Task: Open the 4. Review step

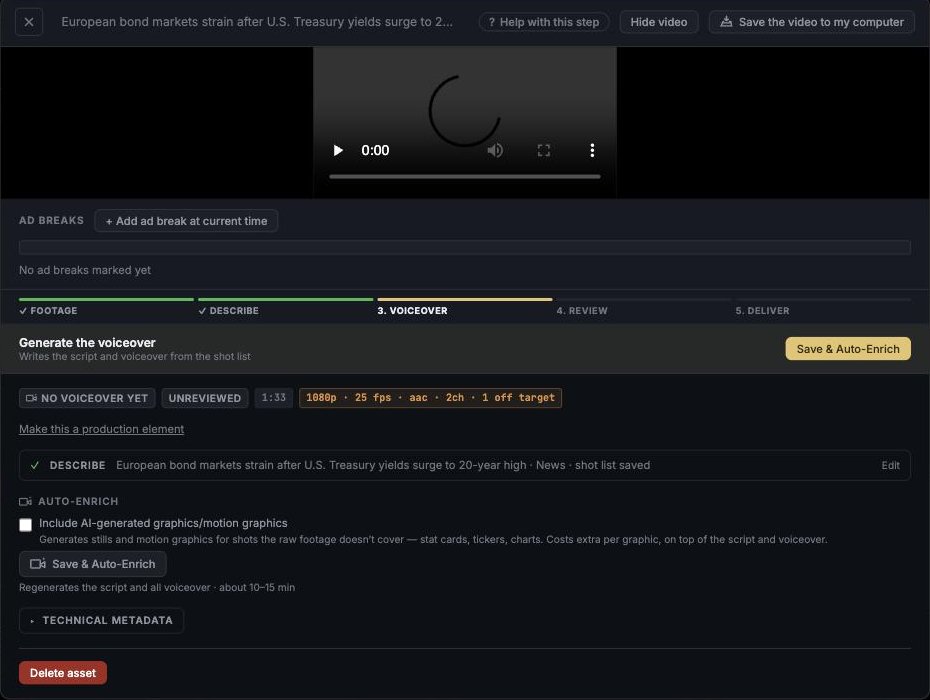Action: coord(644,307)
